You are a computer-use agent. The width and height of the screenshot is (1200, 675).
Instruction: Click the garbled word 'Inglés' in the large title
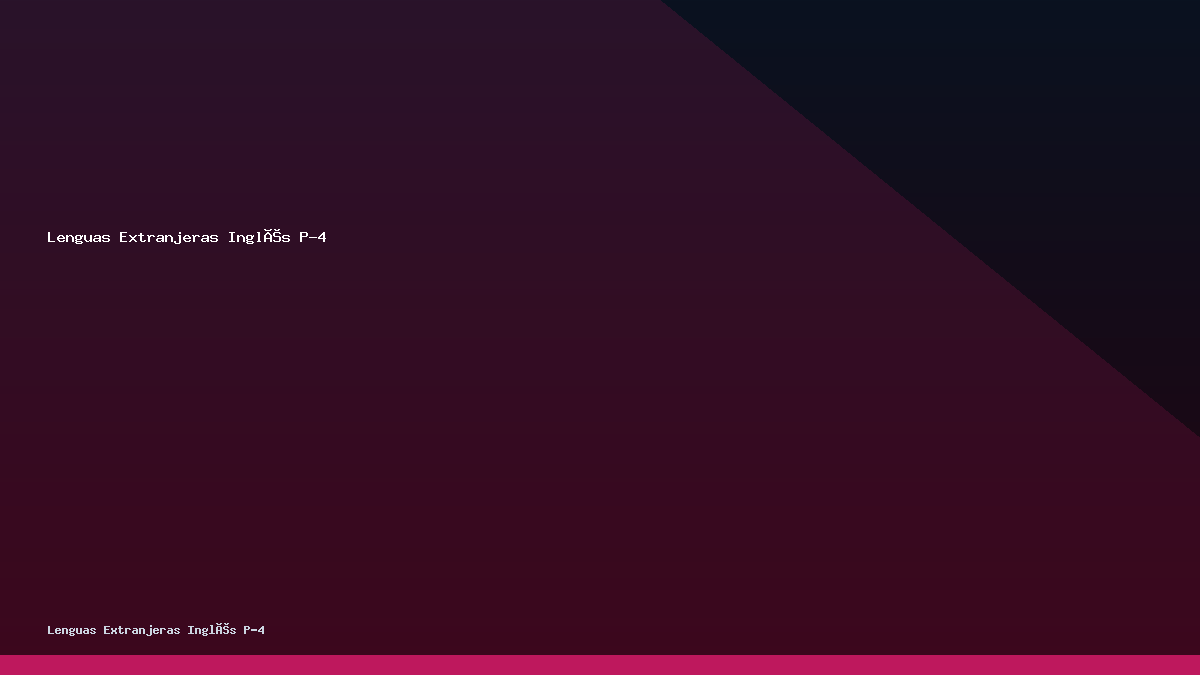[259, 237]
